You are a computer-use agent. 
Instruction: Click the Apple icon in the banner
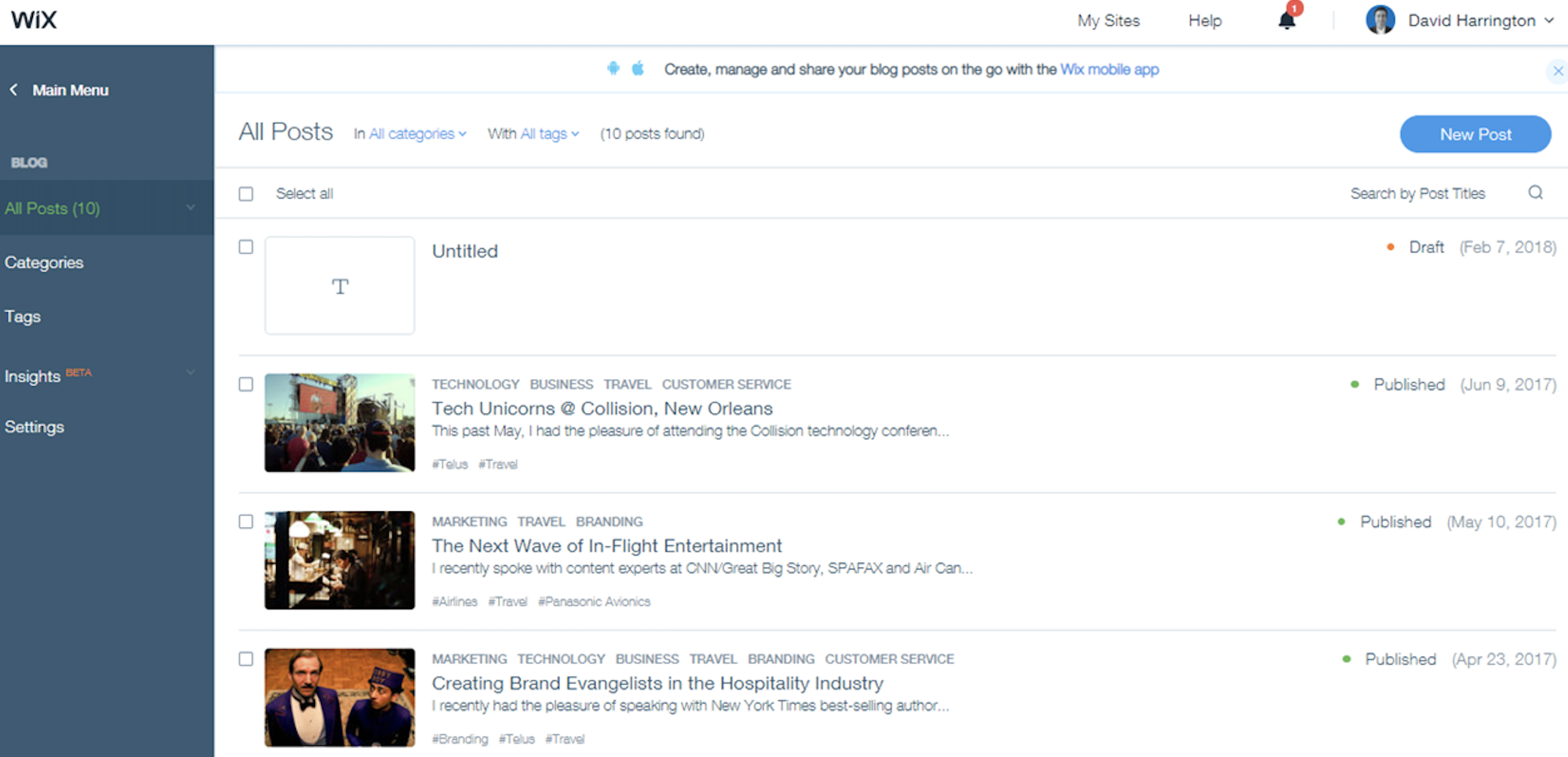[x=638, y=69]
